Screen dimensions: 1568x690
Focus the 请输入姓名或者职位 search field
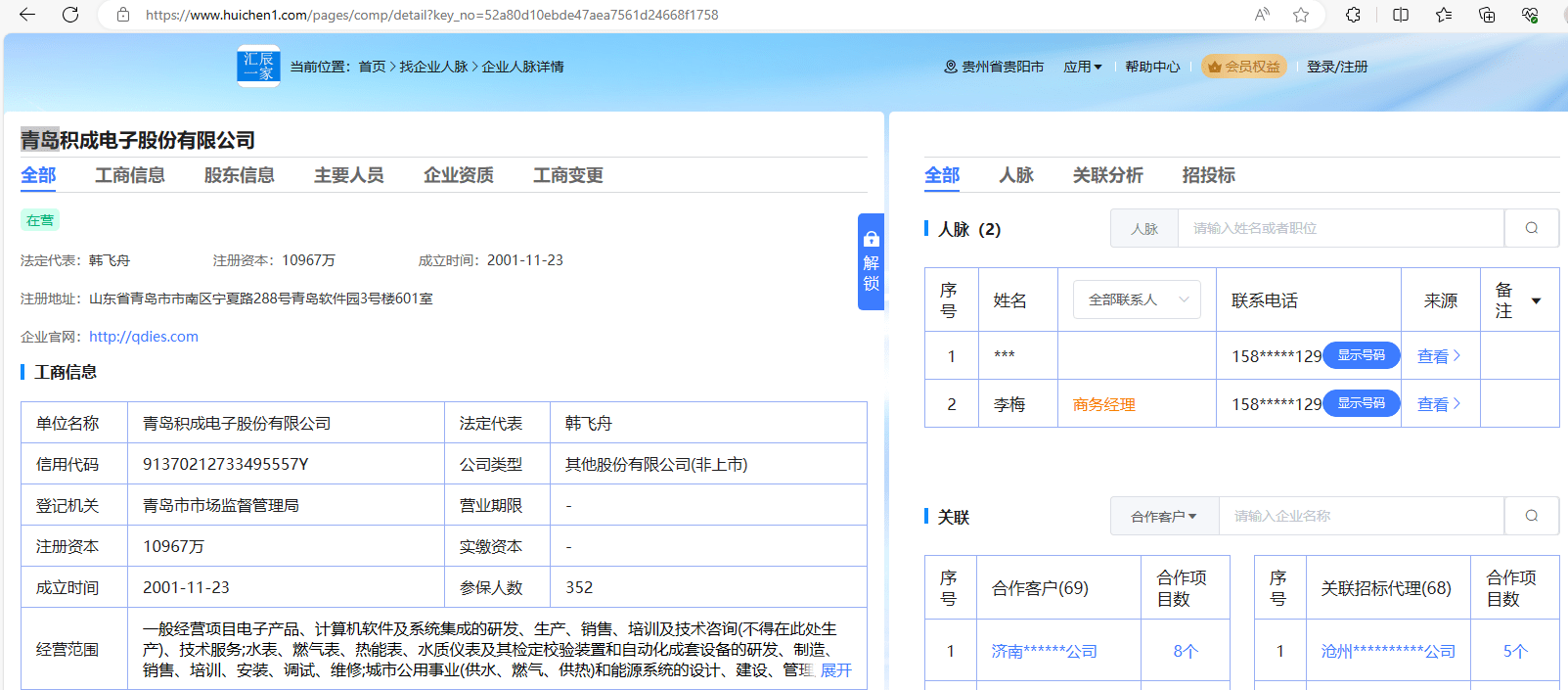point(1341,228)
